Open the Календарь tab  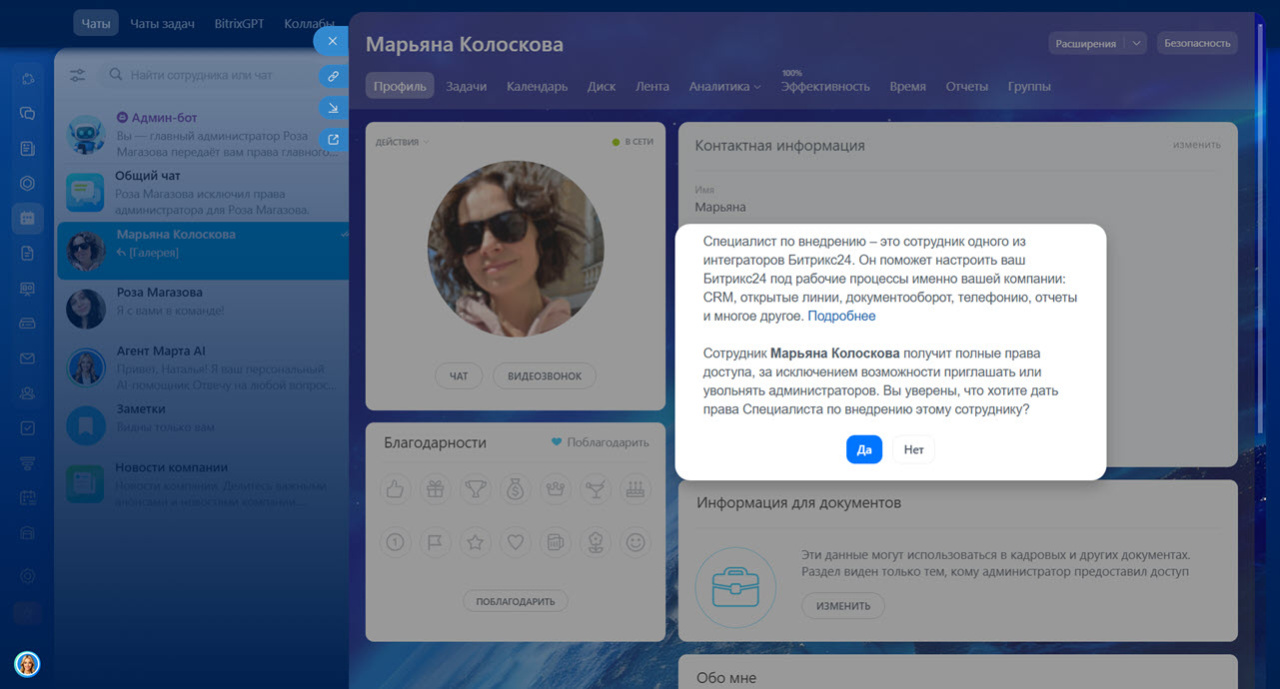click(537, 87)
